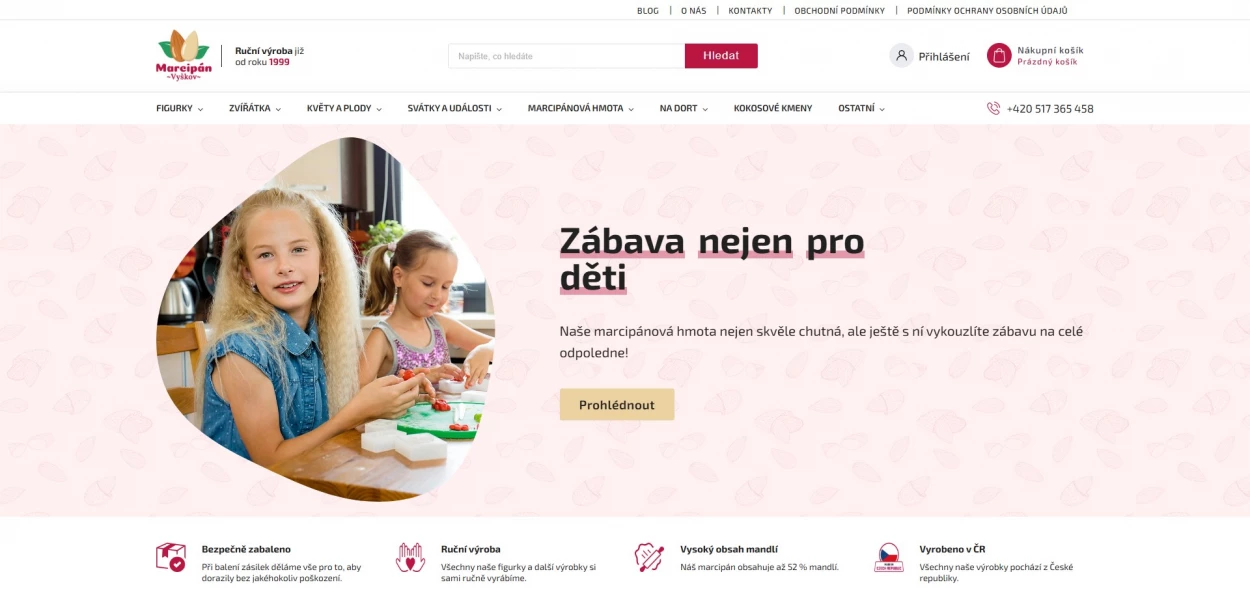Open the Kontakty link
The width and height of the screenshot is (1250, 600).
pos(750,11)
